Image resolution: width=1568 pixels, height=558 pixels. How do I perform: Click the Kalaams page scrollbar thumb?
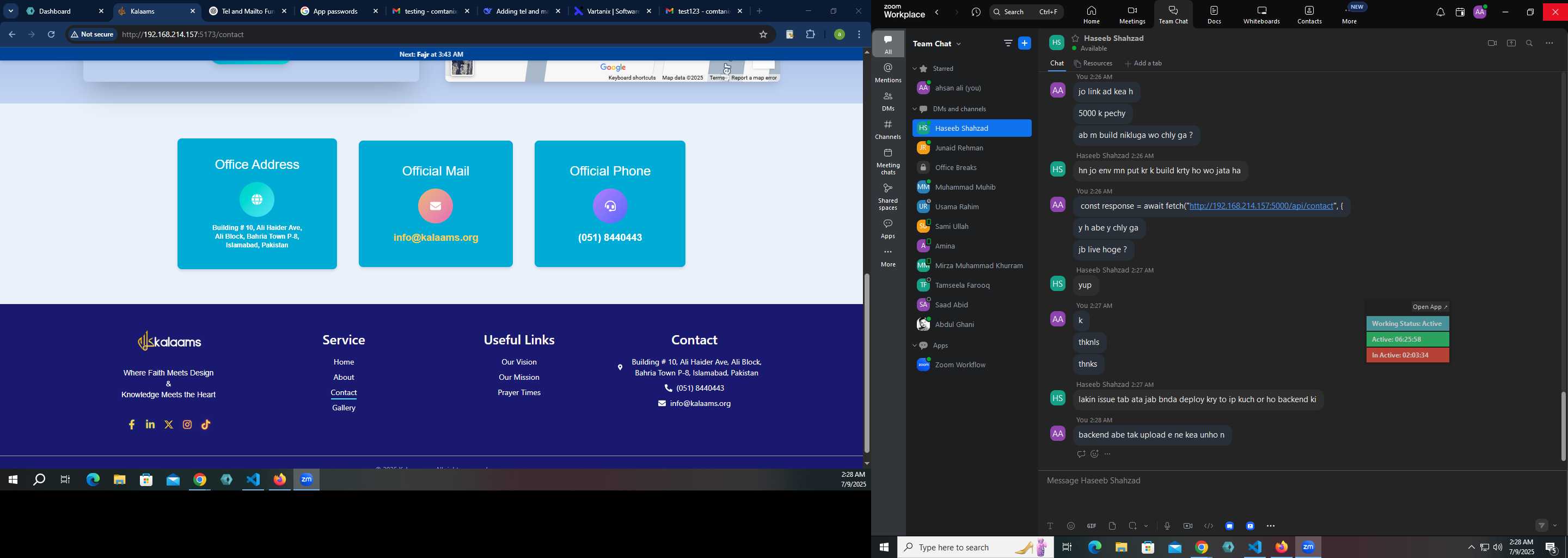866,363
